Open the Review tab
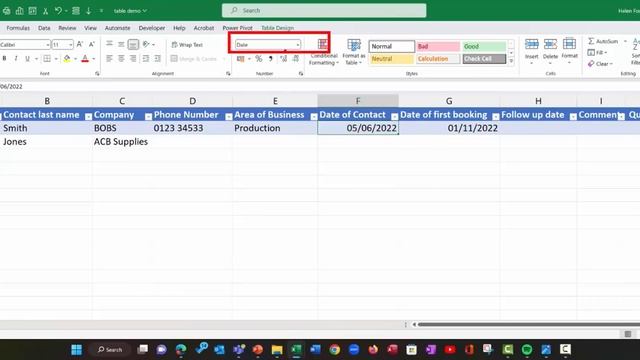Screen dimensions: 640x360 tap(67, 28)
